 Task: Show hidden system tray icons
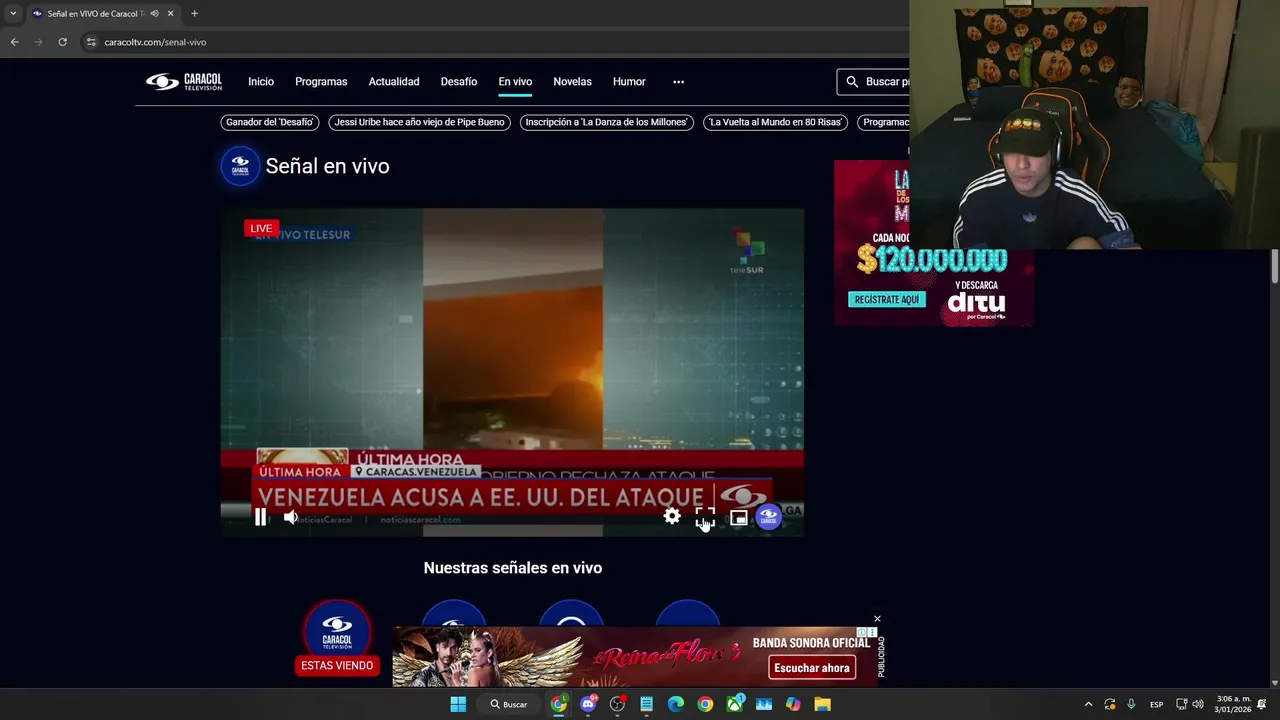(x=1088, y=704)
